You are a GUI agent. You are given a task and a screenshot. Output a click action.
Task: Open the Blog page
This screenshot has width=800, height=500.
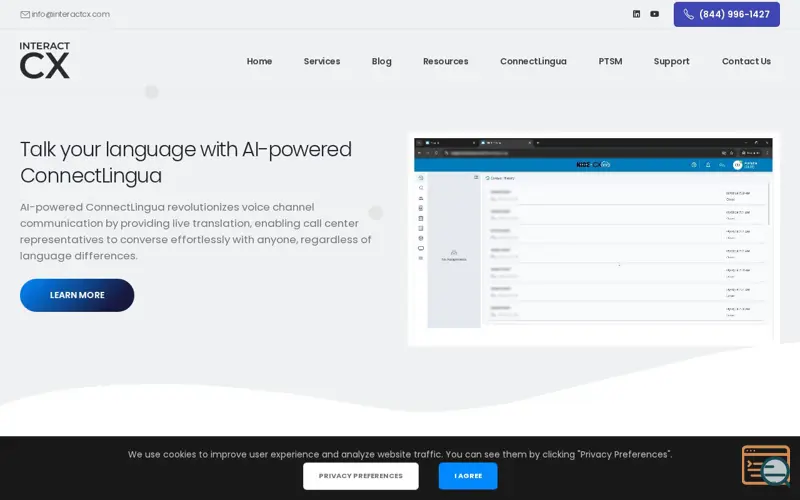(382, 61)
